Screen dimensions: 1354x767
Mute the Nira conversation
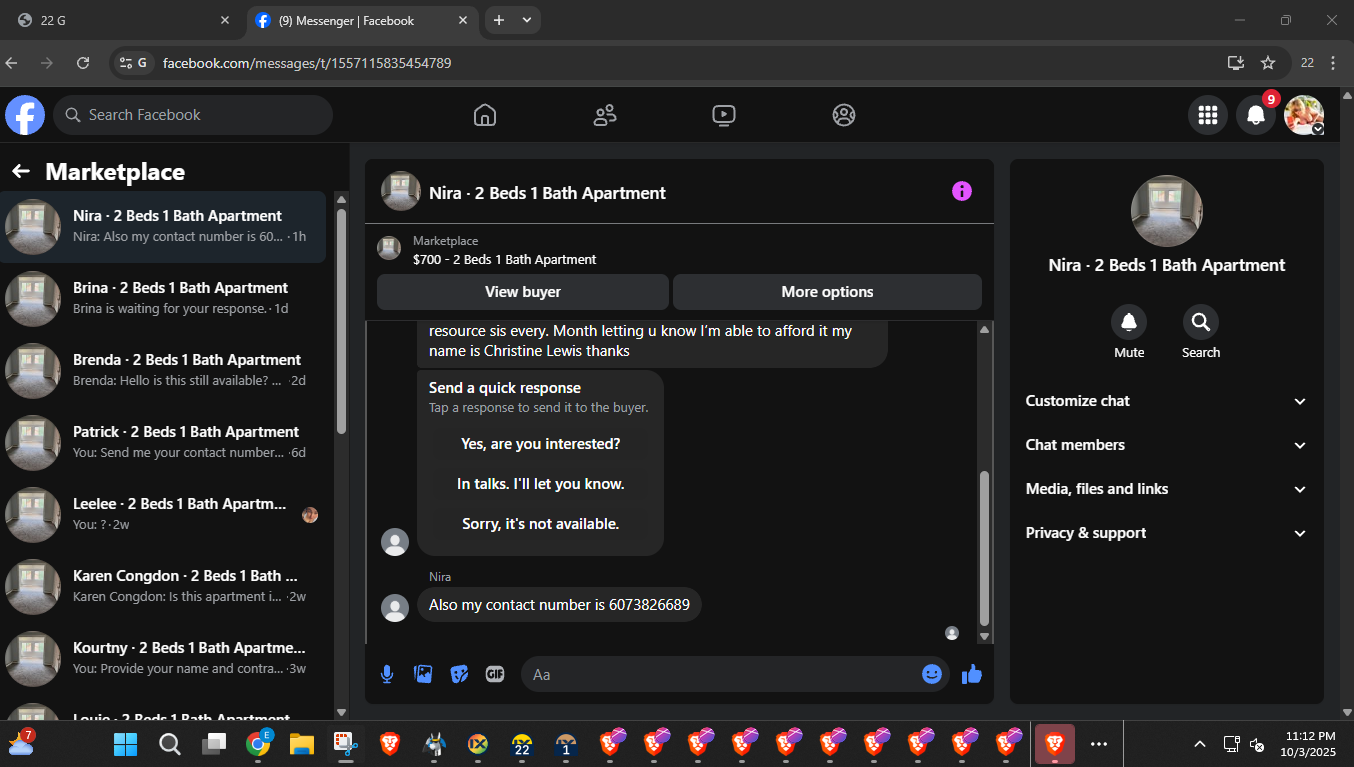1129,322
